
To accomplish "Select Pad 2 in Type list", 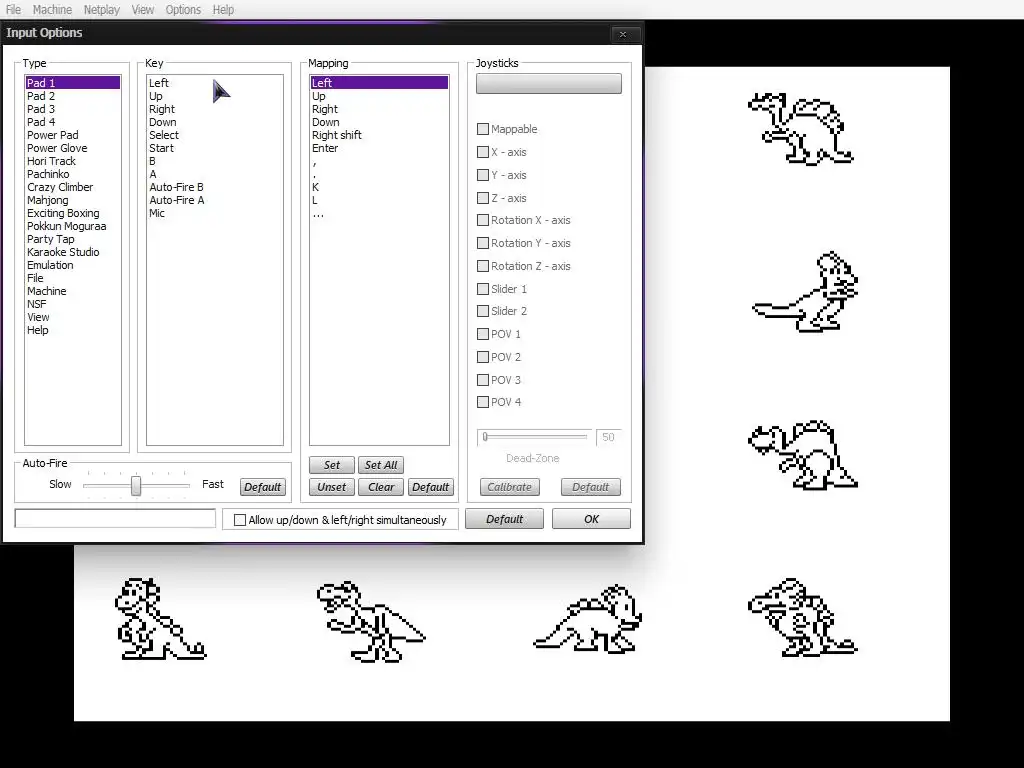I will (72, 96).
